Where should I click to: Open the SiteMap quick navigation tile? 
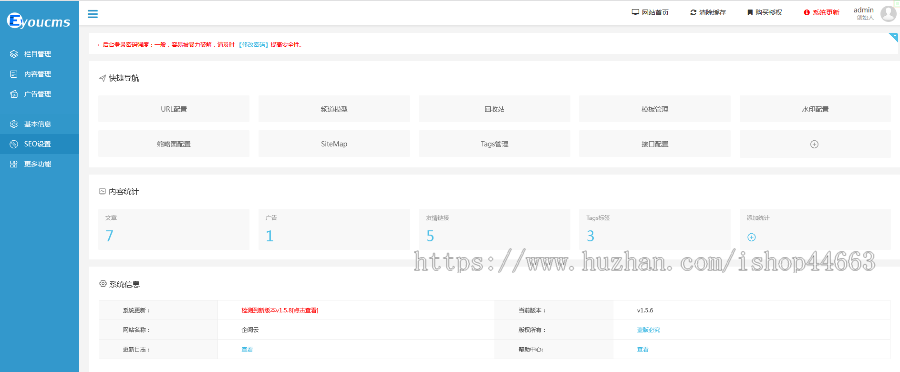click(x=334, y=144)
